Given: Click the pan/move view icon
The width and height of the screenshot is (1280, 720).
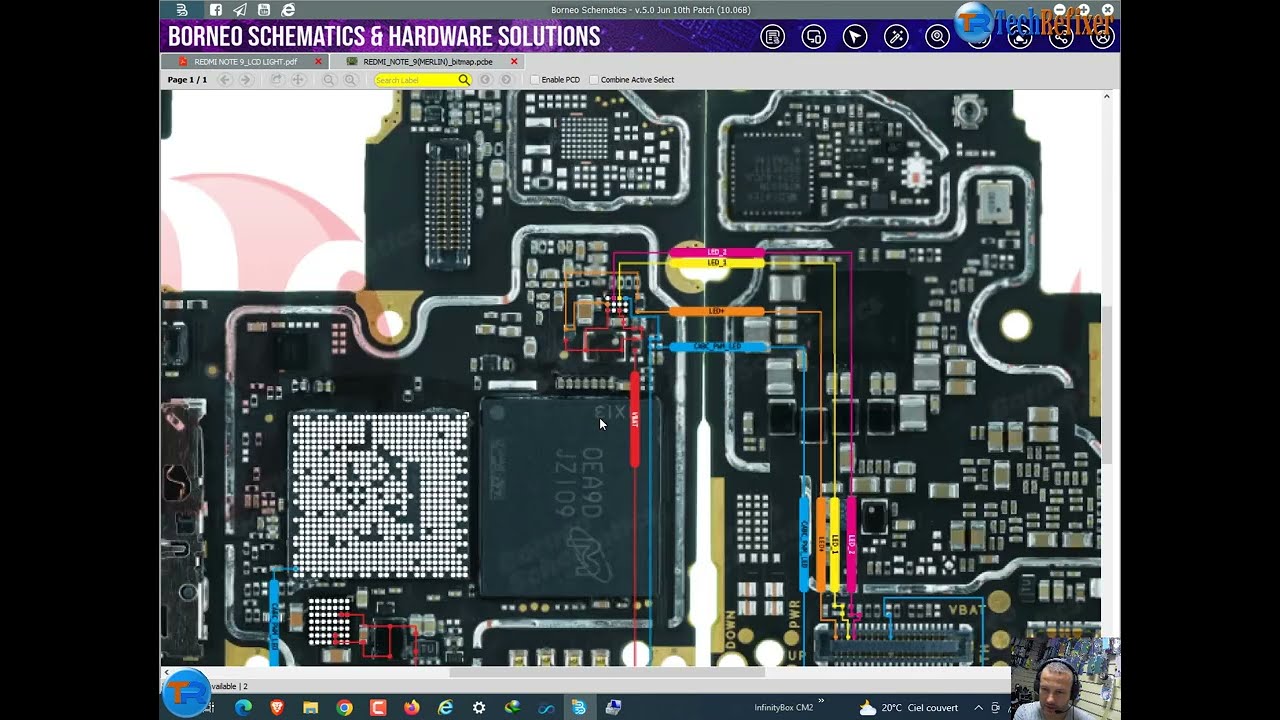Looking at the screenshot, I should tap(298, 80).
